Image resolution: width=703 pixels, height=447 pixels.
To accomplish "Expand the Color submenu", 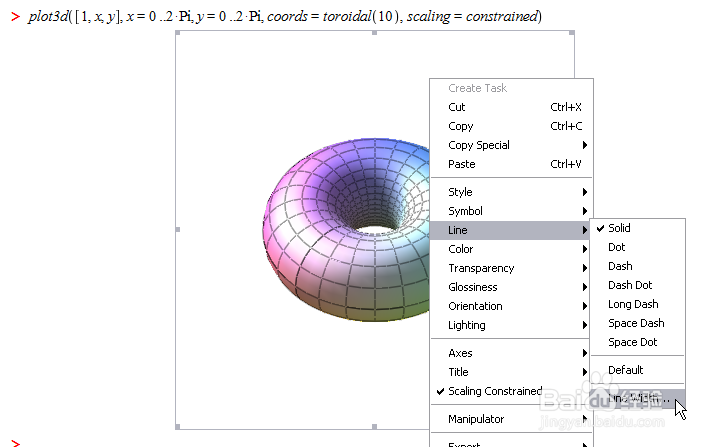I will [x=461, y=249].
